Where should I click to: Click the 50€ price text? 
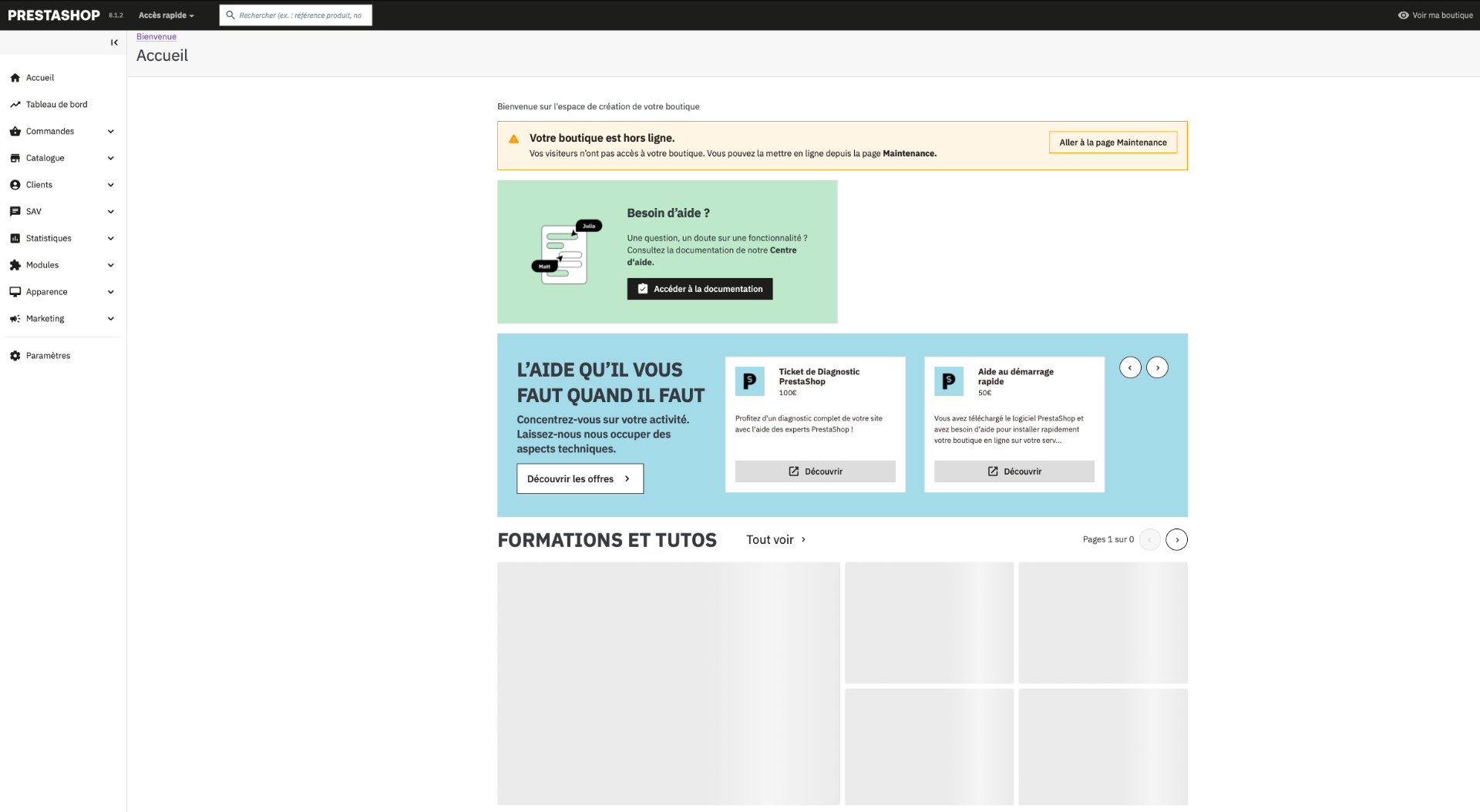click(985, 393)
